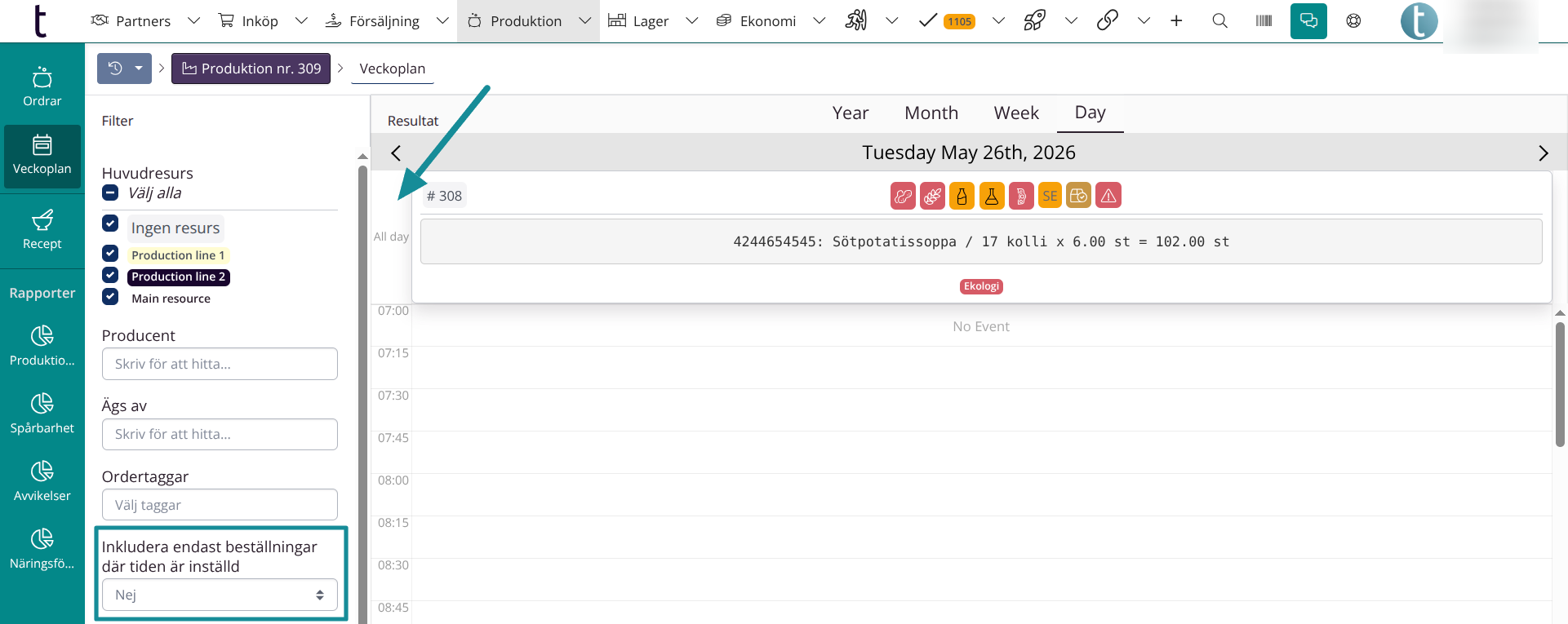Open the Nej time-set filter dropdown

tap(220, 595)
